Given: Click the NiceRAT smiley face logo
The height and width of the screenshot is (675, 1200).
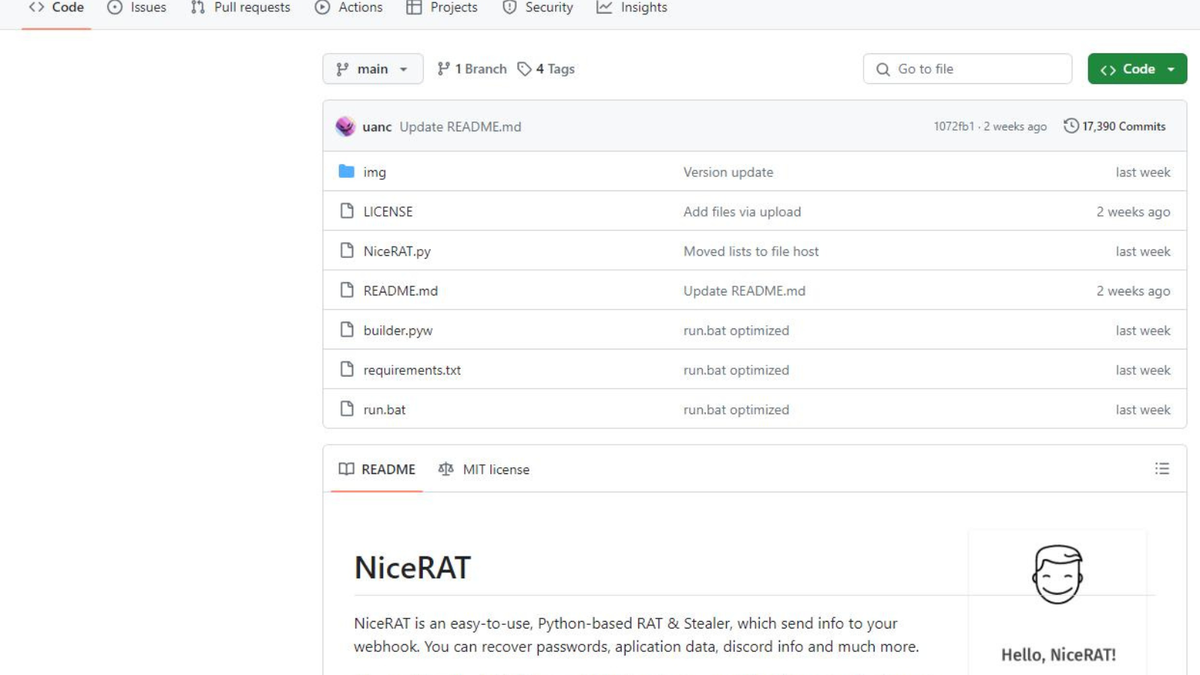Looking at the screenshot, I should click(1057, 574).
